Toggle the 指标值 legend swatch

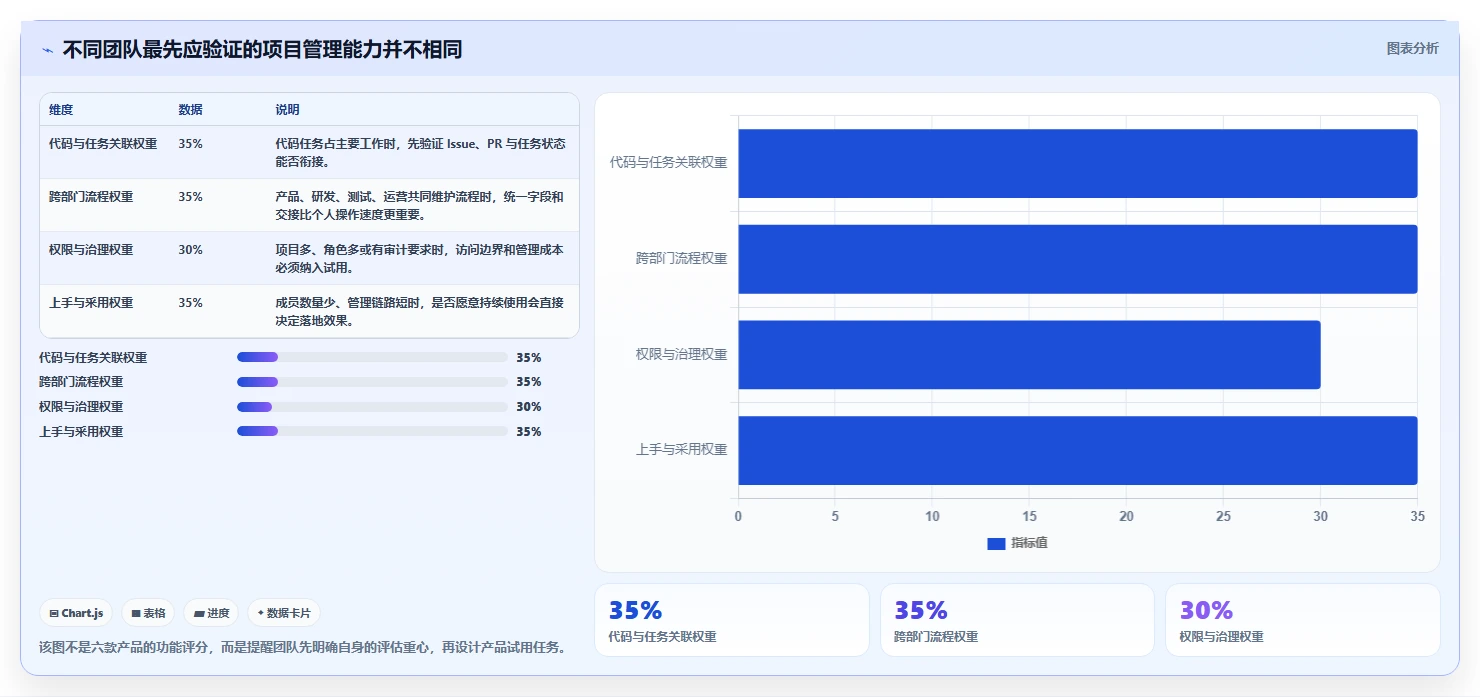click(x=995, y=543)
